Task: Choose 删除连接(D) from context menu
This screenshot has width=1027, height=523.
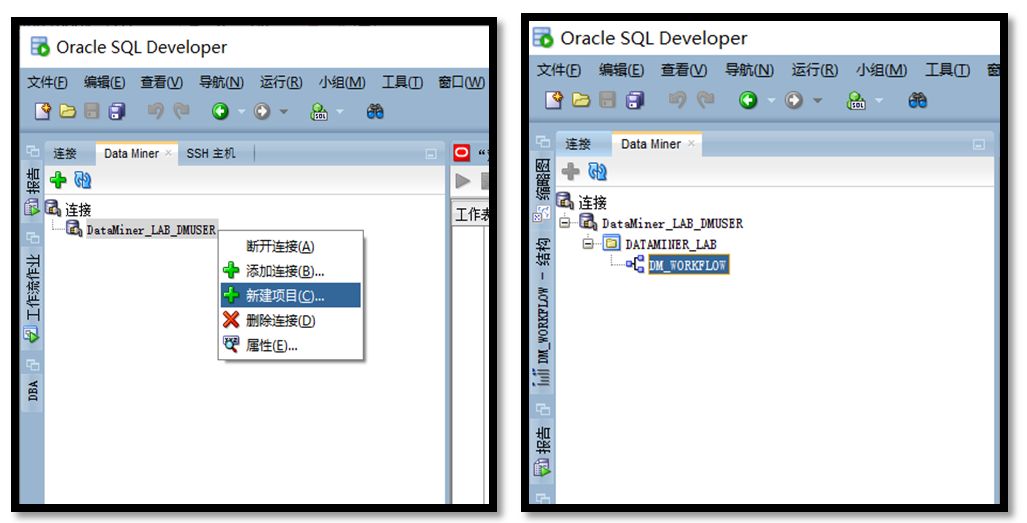Action: (291, 320)
